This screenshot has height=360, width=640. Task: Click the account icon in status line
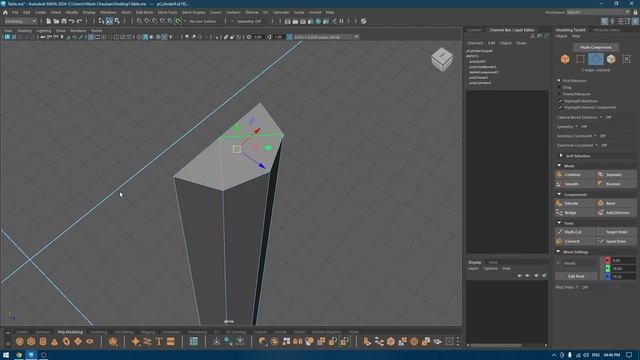coord(364,21)
